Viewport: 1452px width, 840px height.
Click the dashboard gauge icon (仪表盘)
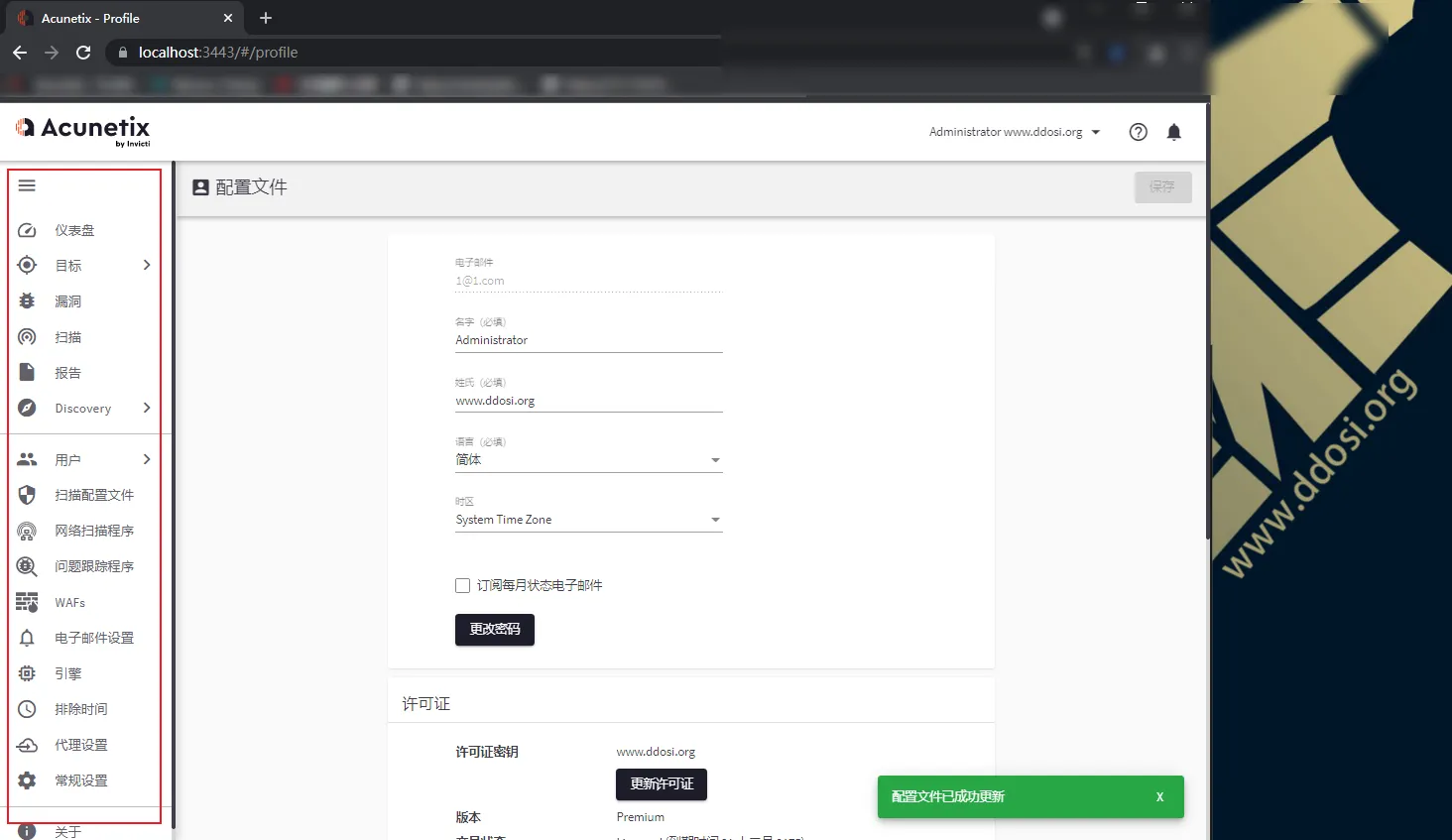(x=27, y=230)
